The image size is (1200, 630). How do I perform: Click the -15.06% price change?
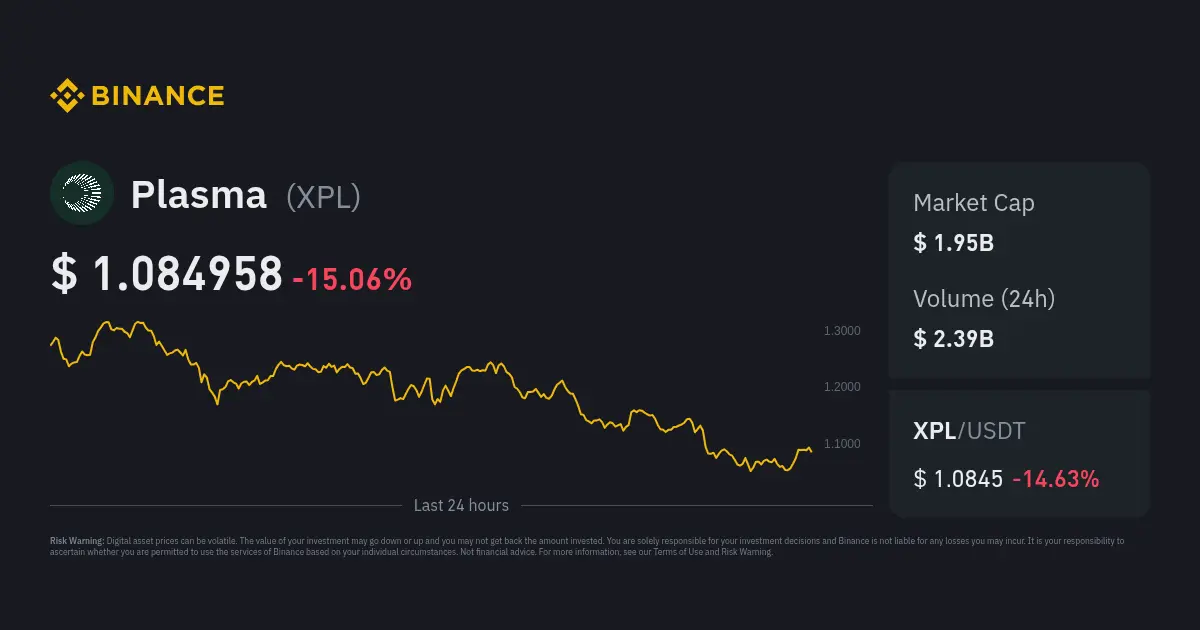pyautogui.click(x=352, y=280)
